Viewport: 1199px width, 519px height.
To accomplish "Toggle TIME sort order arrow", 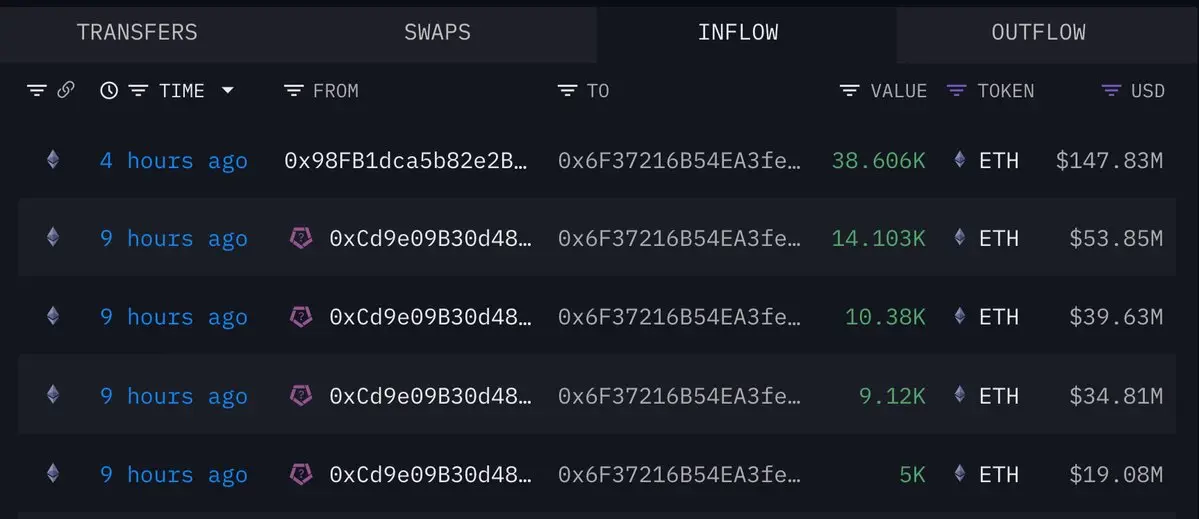I will (227, 90).
